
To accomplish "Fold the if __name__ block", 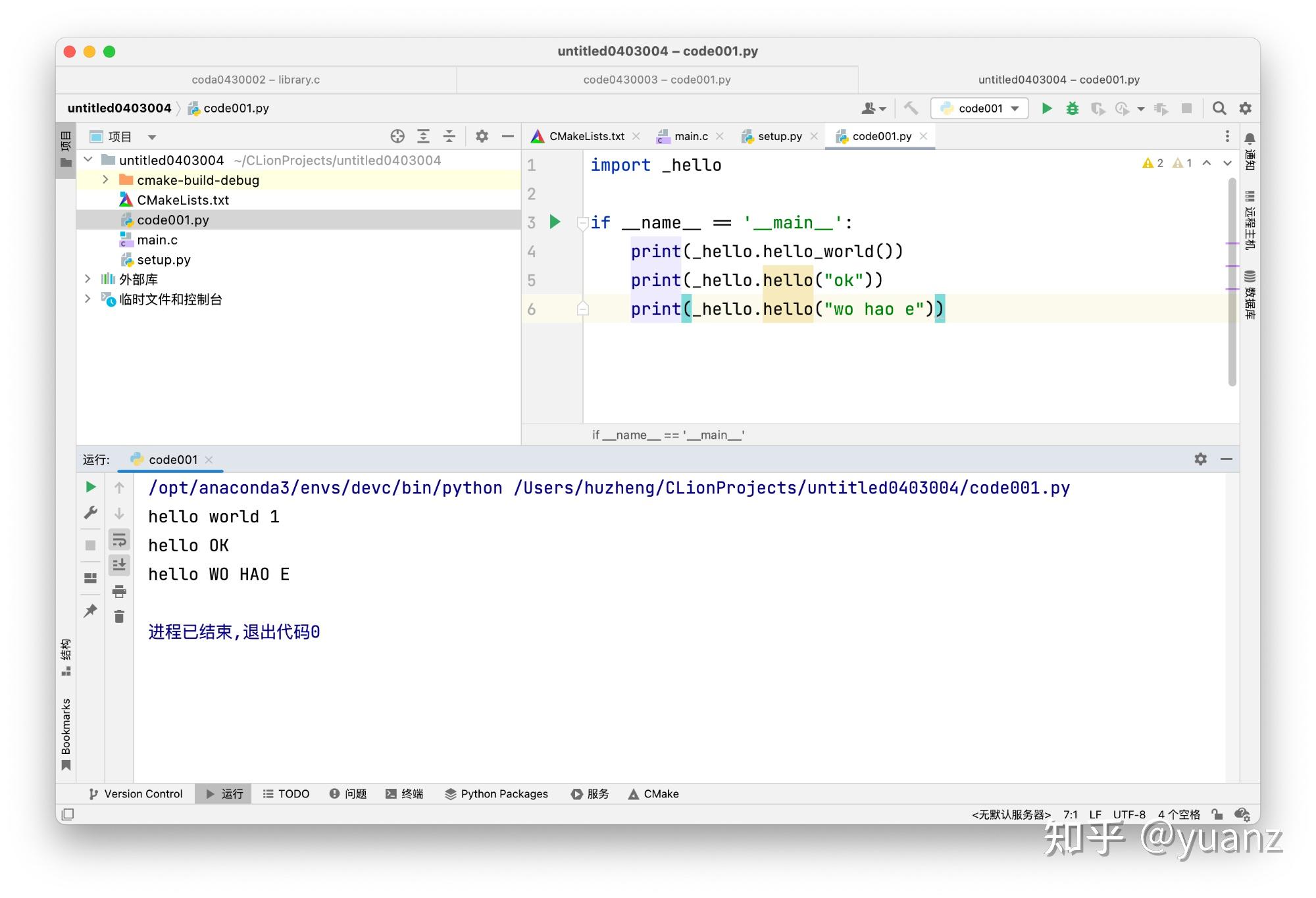I will coord(582,223).
